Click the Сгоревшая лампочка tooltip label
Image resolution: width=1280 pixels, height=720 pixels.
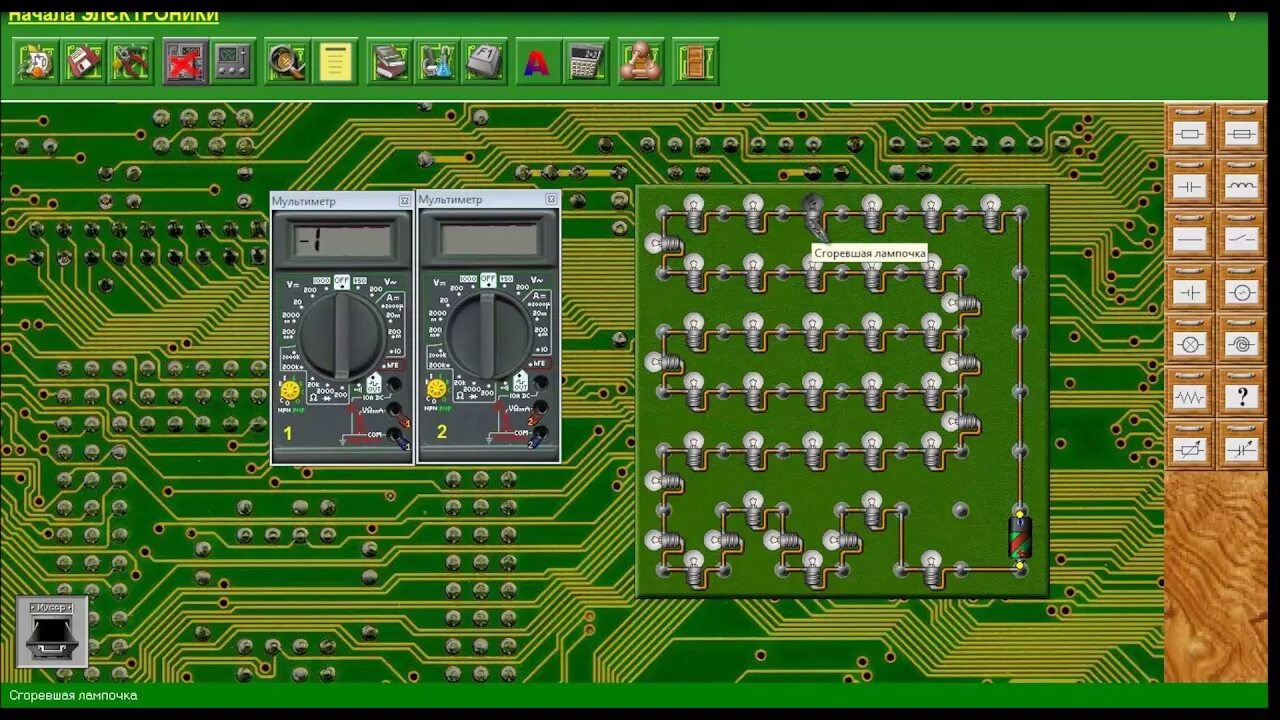tap(869, 253)
